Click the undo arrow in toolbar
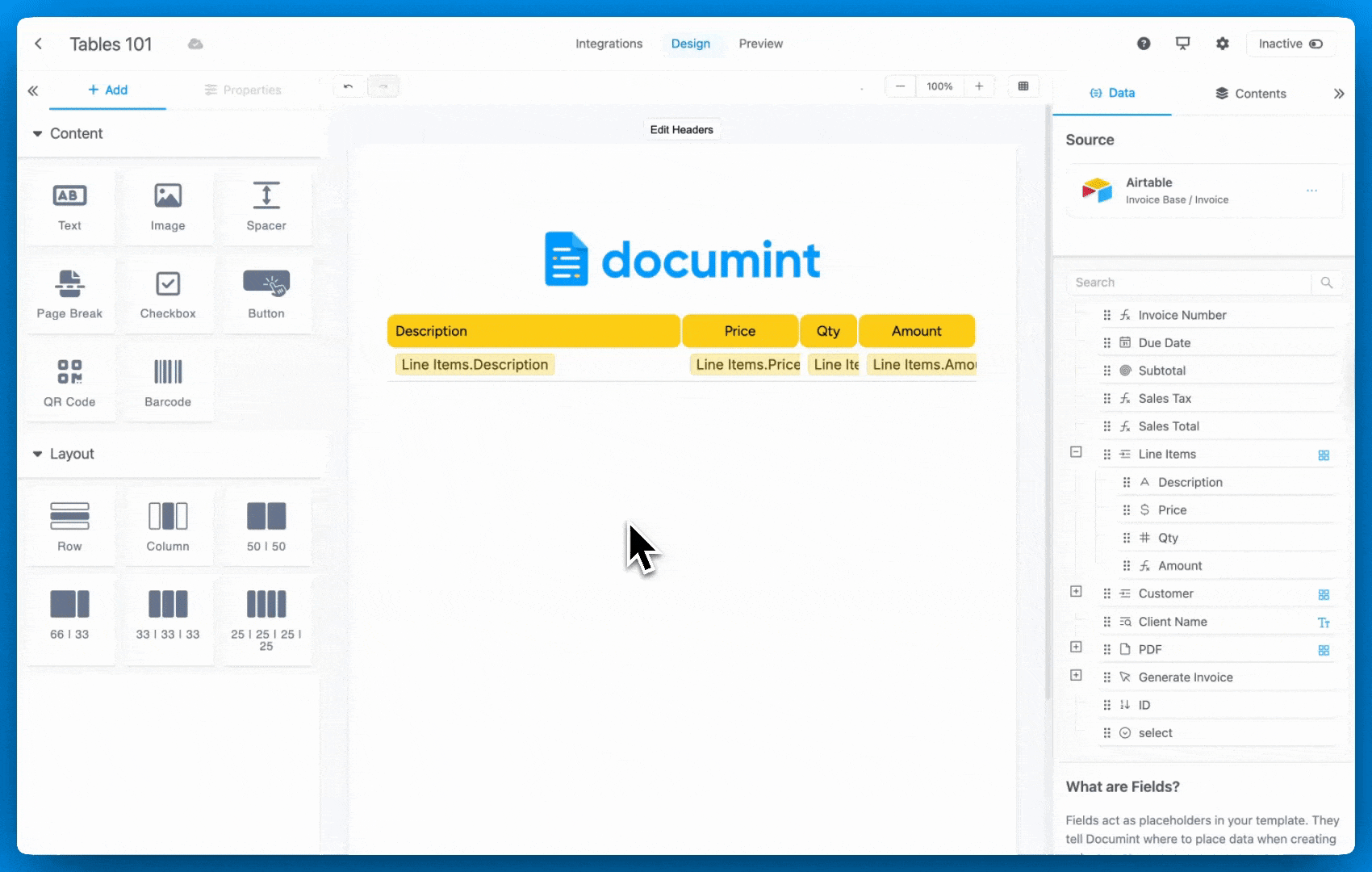Image resolution: width=1372 pixels, height=872 pixels. 349,86
